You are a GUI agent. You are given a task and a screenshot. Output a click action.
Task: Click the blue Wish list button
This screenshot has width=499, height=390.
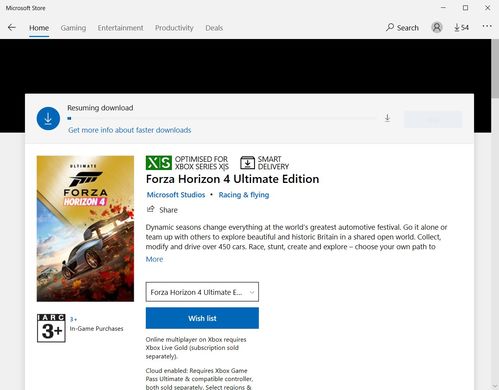202,318
